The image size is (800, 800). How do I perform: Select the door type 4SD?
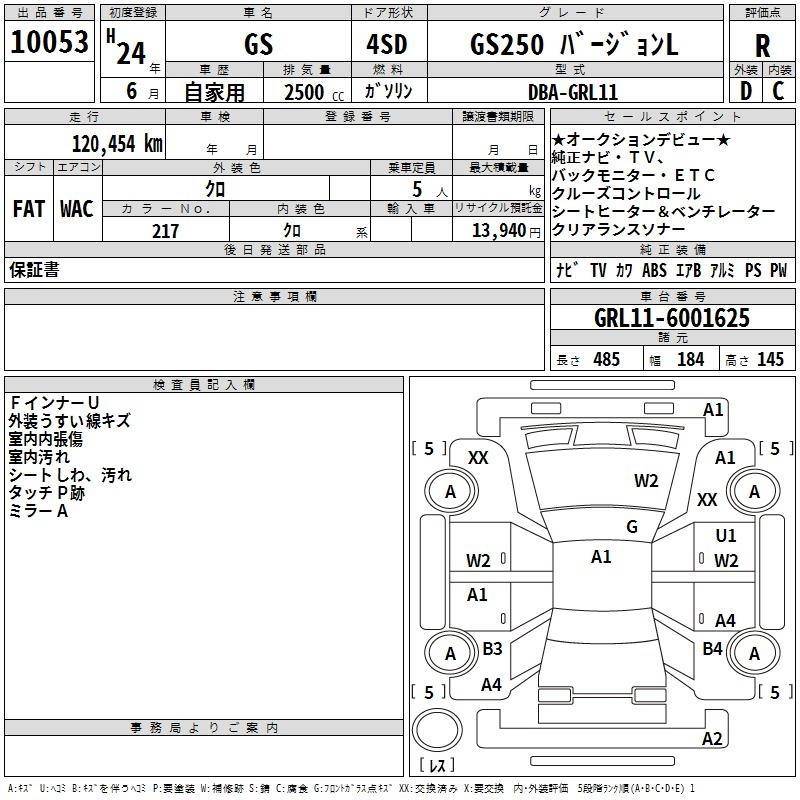(387, 44)
